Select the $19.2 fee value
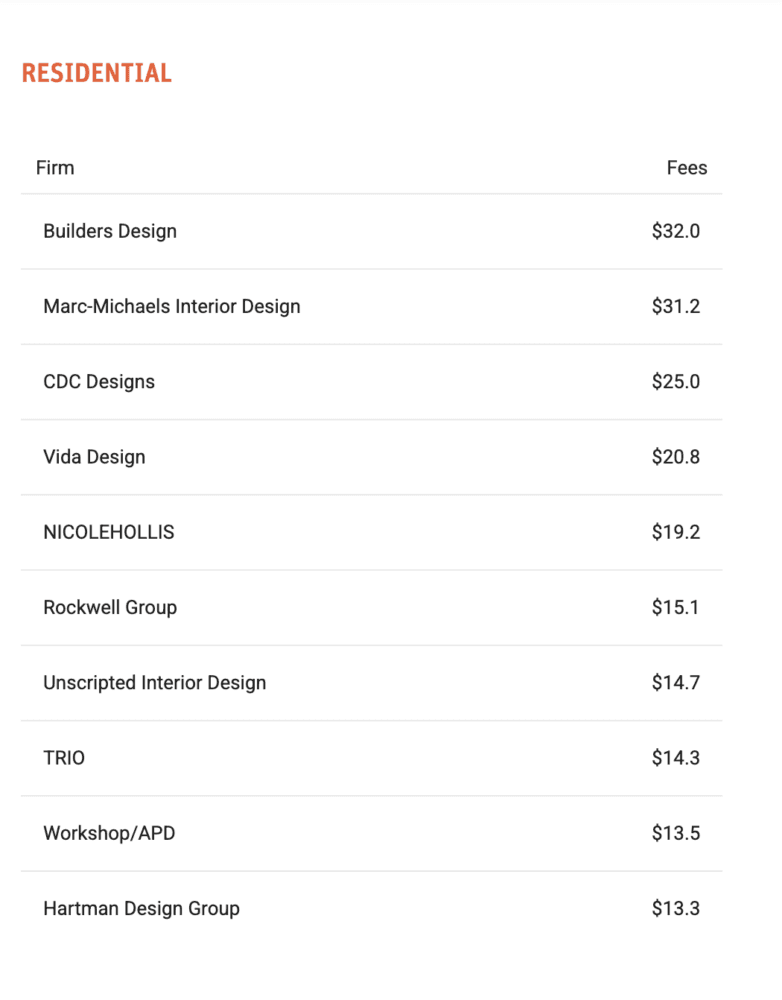The width and height of the screenshot is (782, 1000). point(675,532)
